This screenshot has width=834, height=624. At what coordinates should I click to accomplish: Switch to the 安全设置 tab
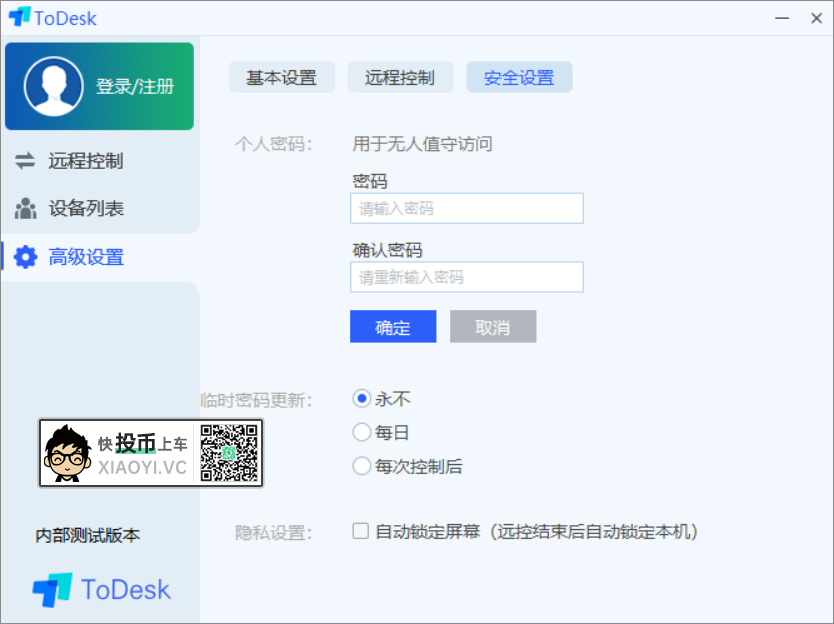point(519,76)
